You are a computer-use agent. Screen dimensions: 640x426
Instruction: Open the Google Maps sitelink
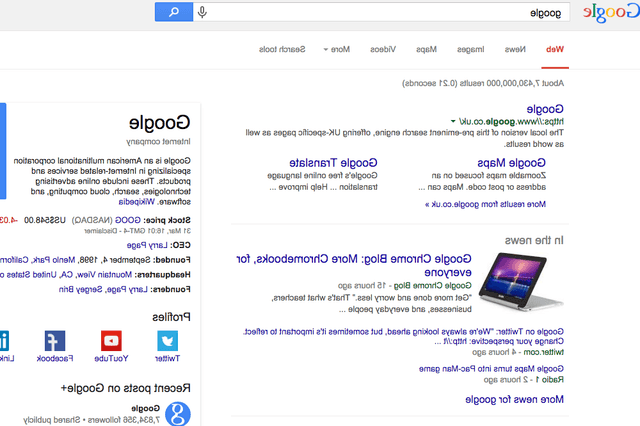pos(511,163)
